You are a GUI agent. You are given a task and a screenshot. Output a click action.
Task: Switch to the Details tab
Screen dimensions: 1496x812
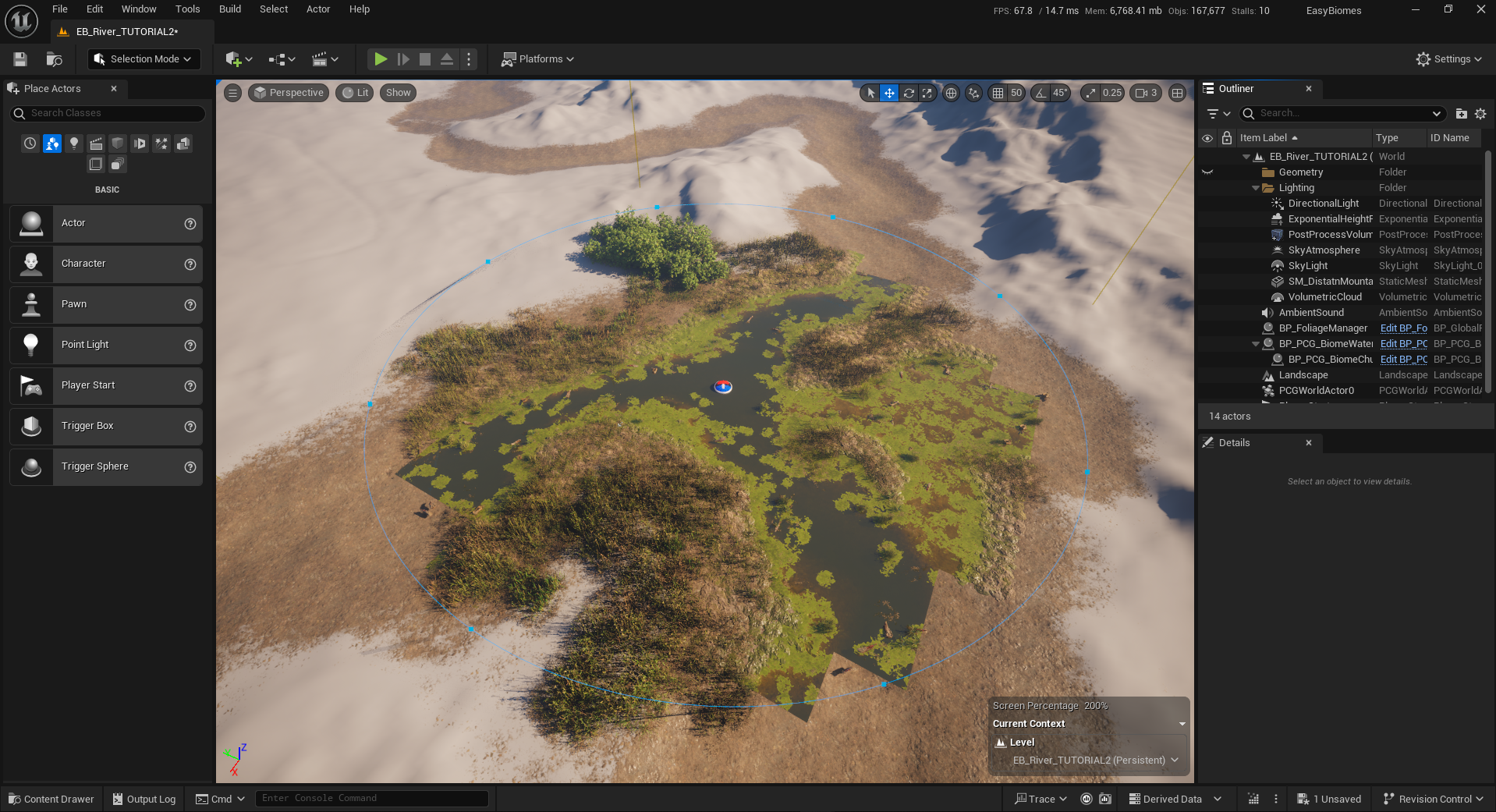point(1233,442)
